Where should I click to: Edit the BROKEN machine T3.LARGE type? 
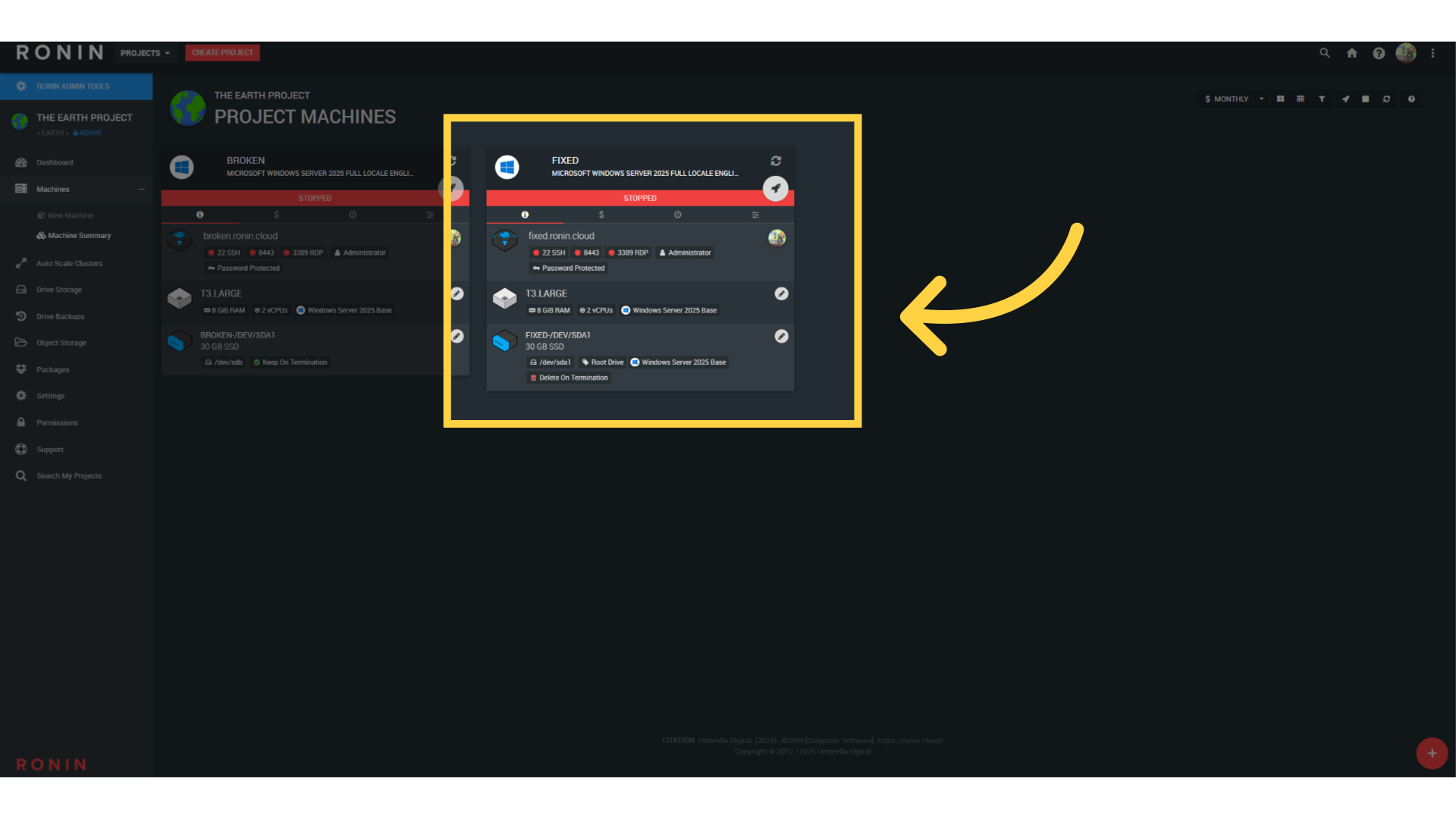[x=457, y=293]
